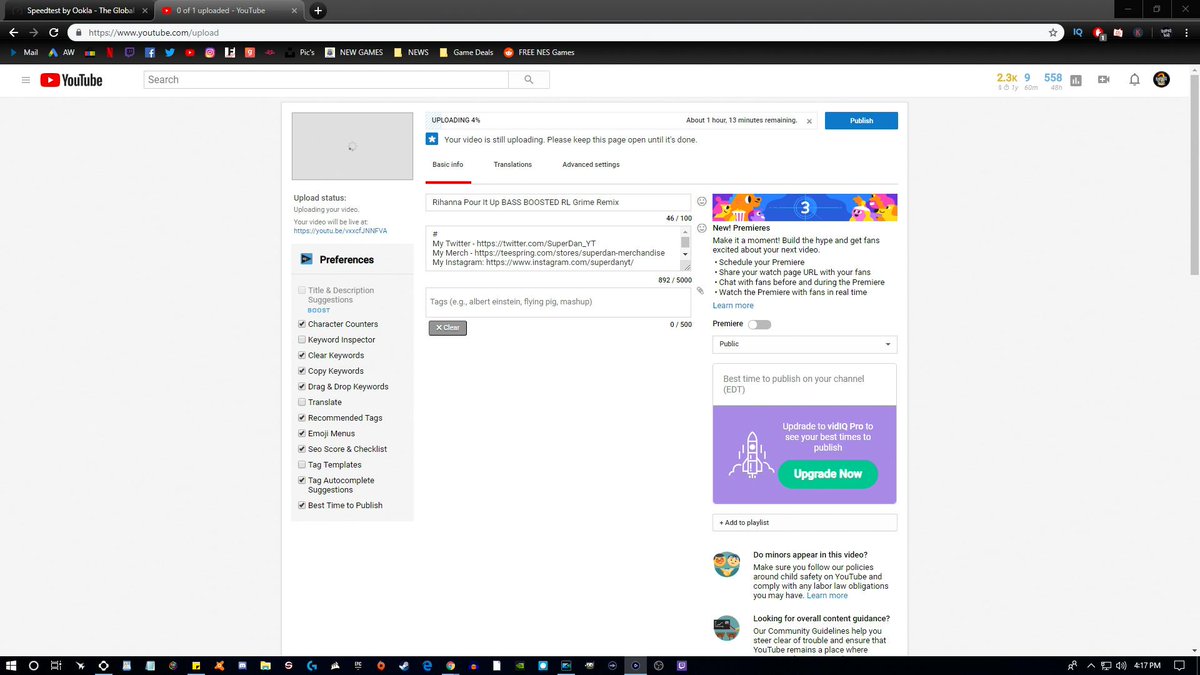Click Learn more about child safety policies
Image resolution: width=1200 pixels, height=675 pixels.
pos(827,595)
